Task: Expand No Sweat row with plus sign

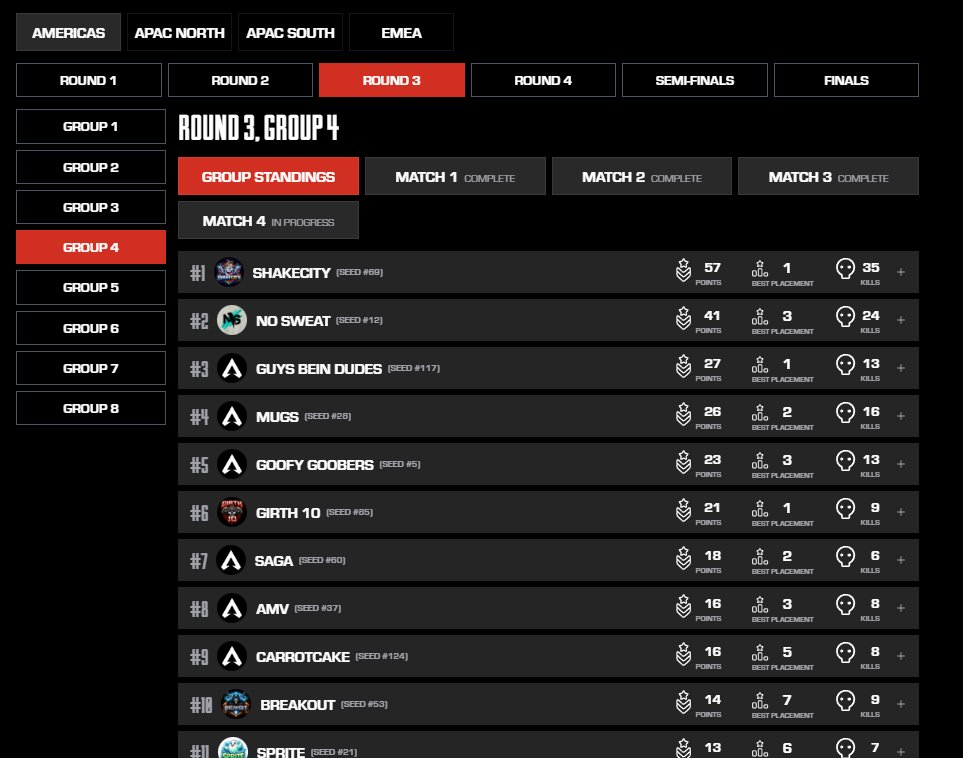Action: coord(900,320)
